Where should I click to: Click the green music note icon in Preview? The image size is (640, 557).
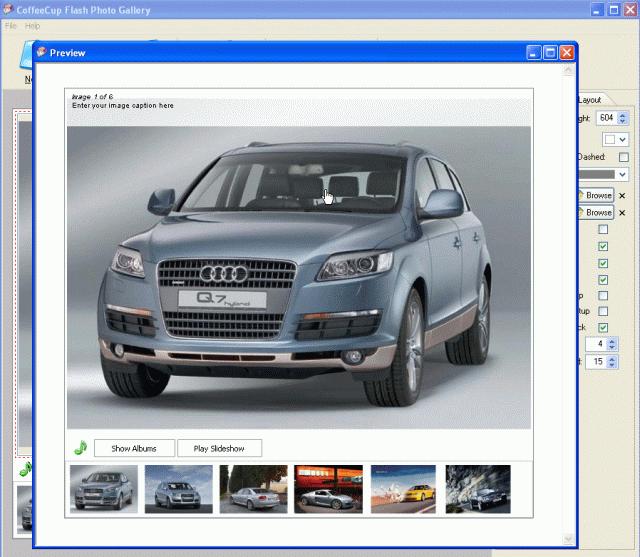(x=81, y=448)
